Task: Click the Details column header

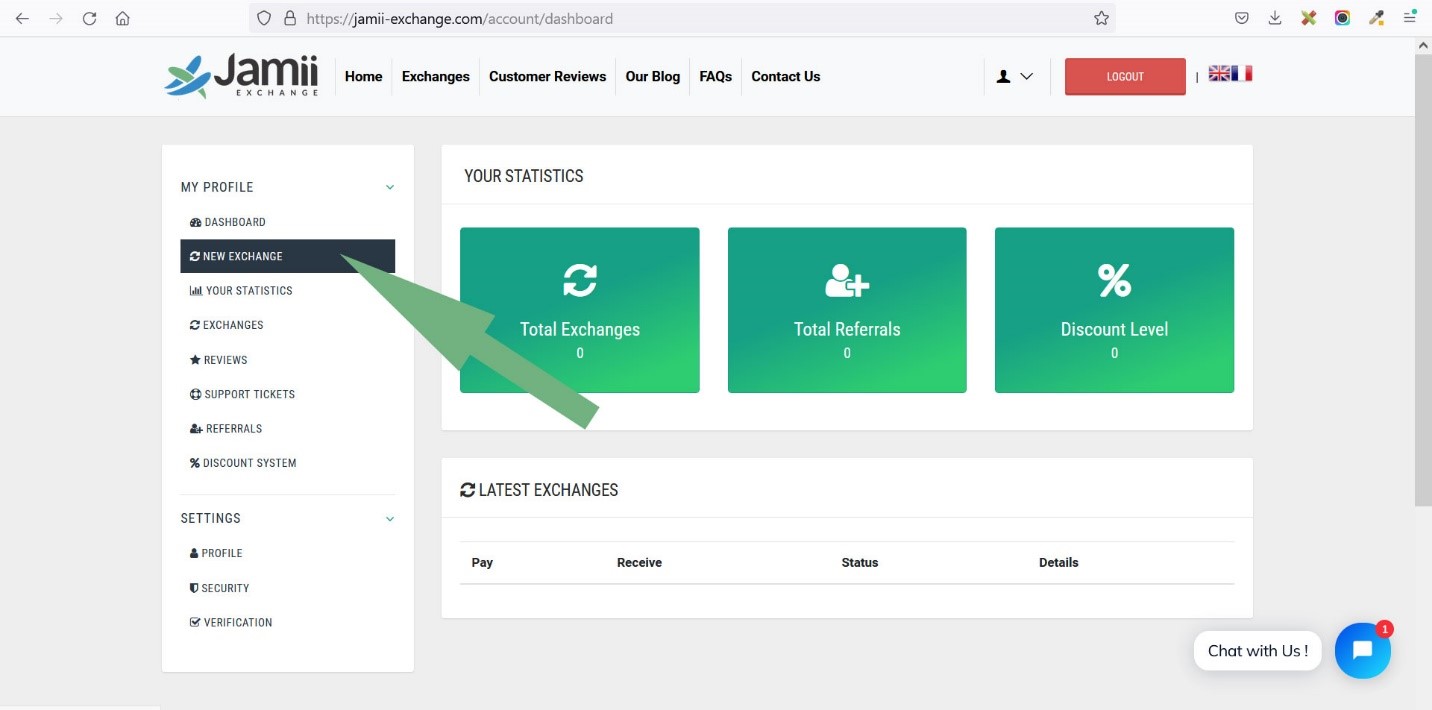Action: point(1058,563)
